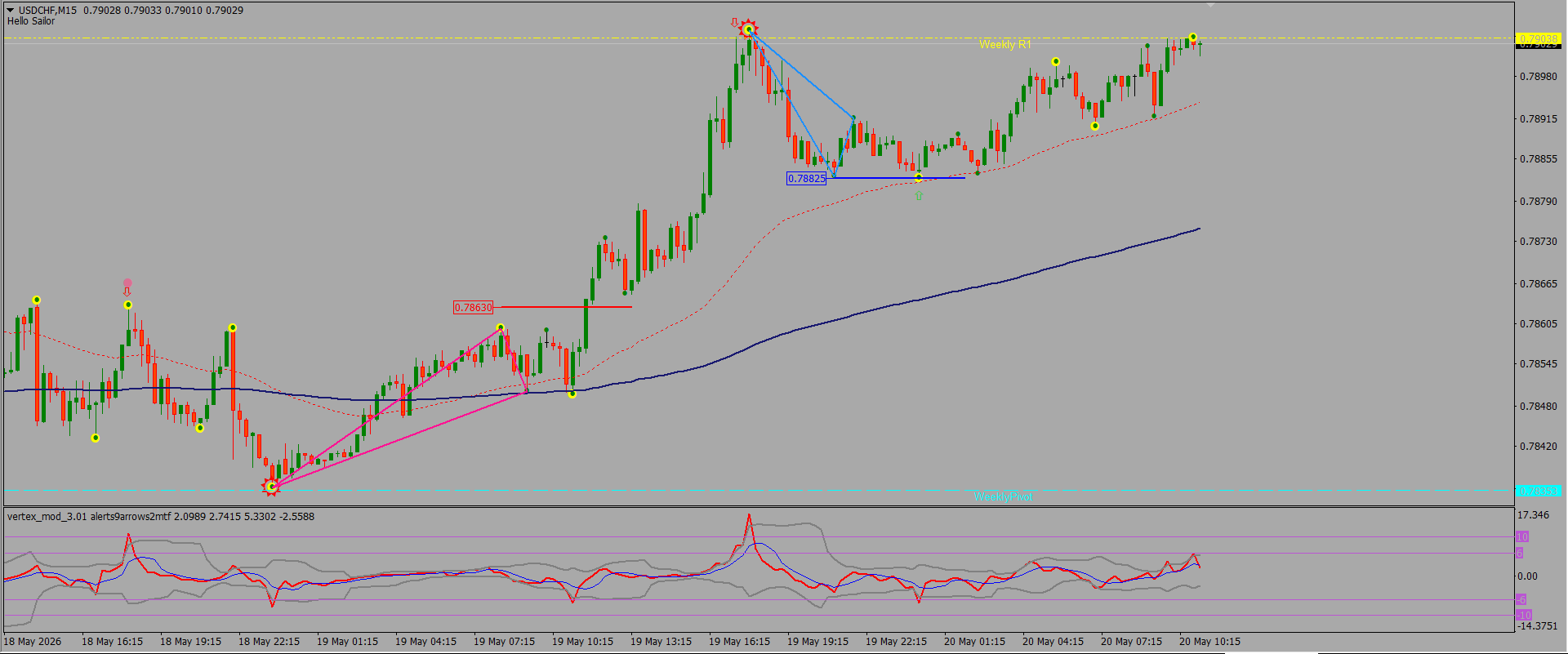The width and height of the screenshot is (1568, 654).
Task: Click the cyan weekly pivot price tag on axis
Action: pyautogui.click(x=1538, y=491)
